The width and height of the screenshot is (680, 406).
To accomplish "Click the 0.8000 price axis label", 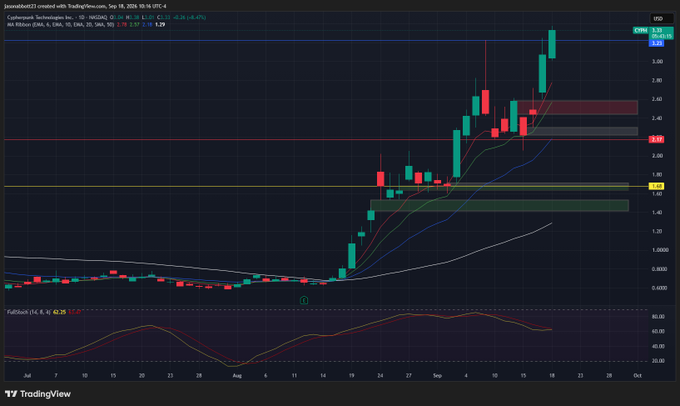I will 660,269.
